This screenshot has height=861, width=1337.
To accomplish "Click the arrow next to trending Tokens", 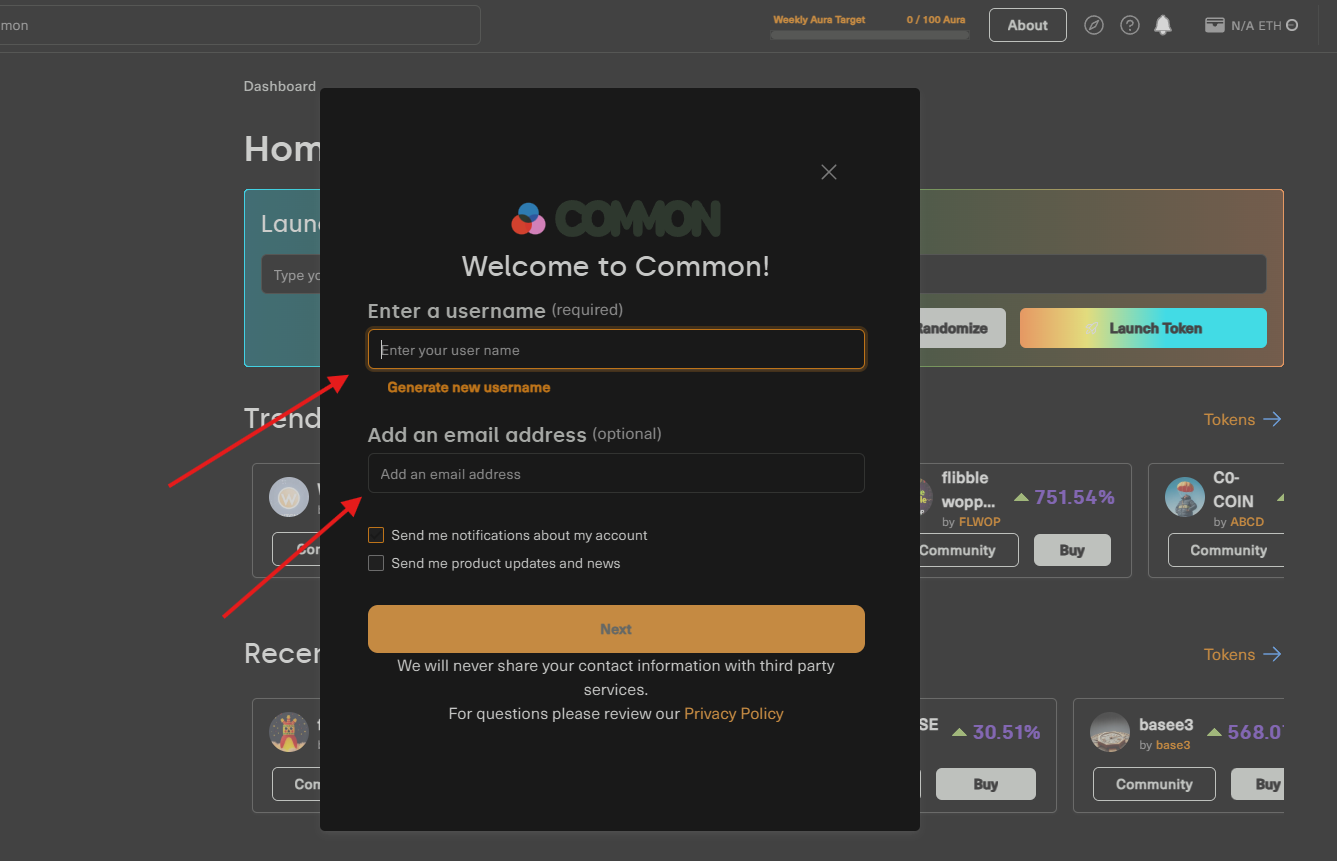I will point(1272,419).
